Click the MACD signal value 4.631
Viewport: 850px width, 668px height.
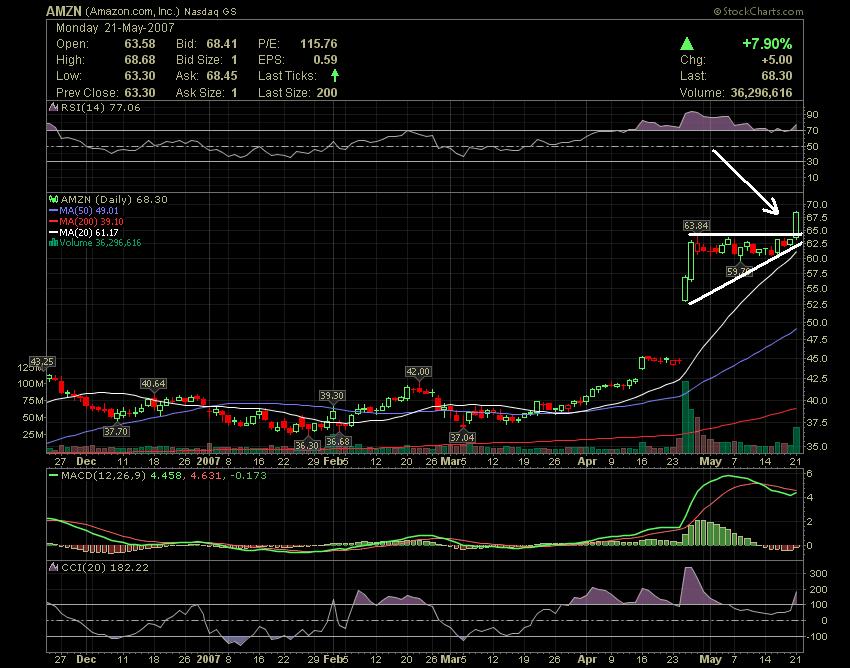(207, 476)
